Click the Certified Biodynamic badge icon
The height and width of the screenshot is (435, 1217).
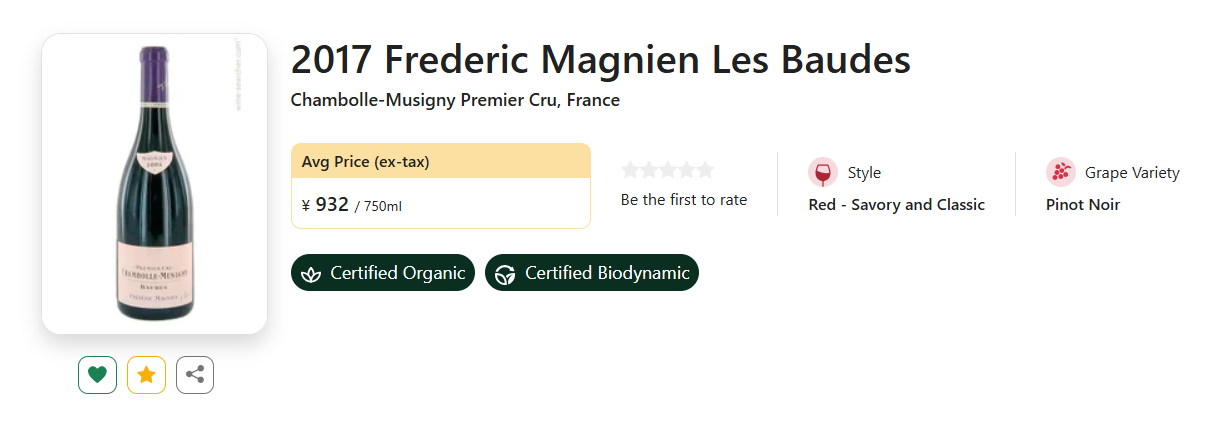tap(506, 273)
